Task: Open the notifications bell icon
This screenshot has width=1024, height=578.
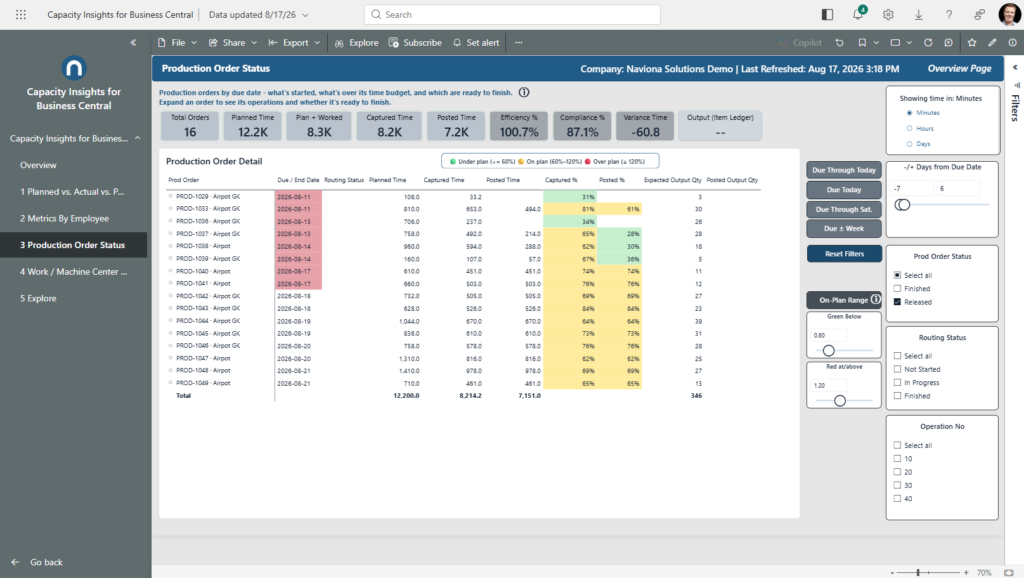Action: tap(858, 14)
